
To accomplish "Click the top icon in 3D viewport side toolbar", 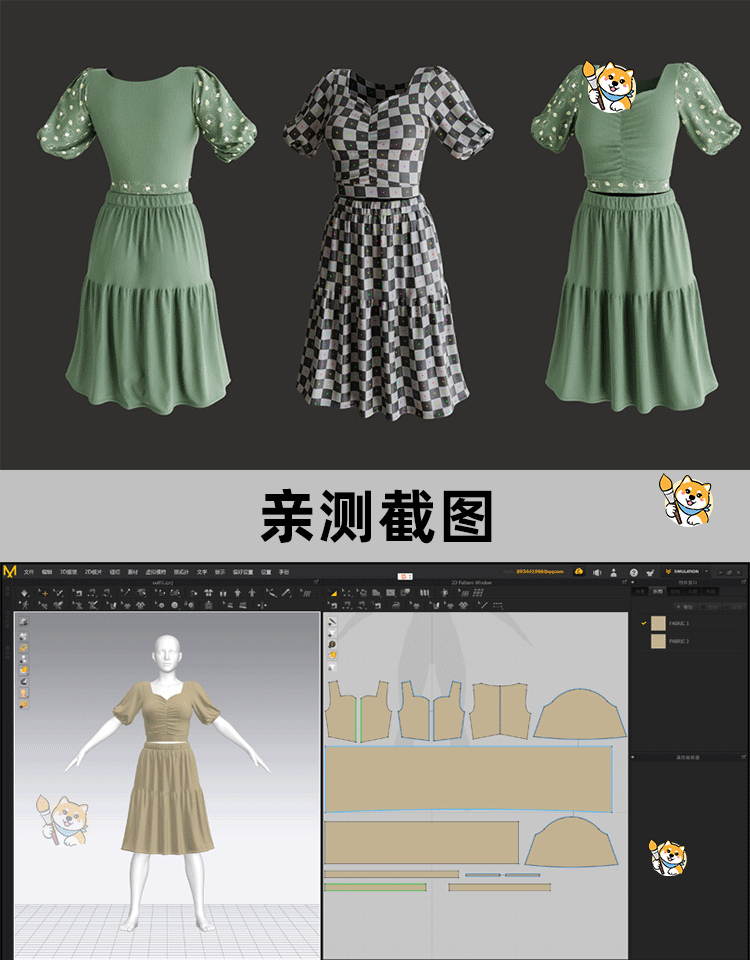I will tap(23, 622).
